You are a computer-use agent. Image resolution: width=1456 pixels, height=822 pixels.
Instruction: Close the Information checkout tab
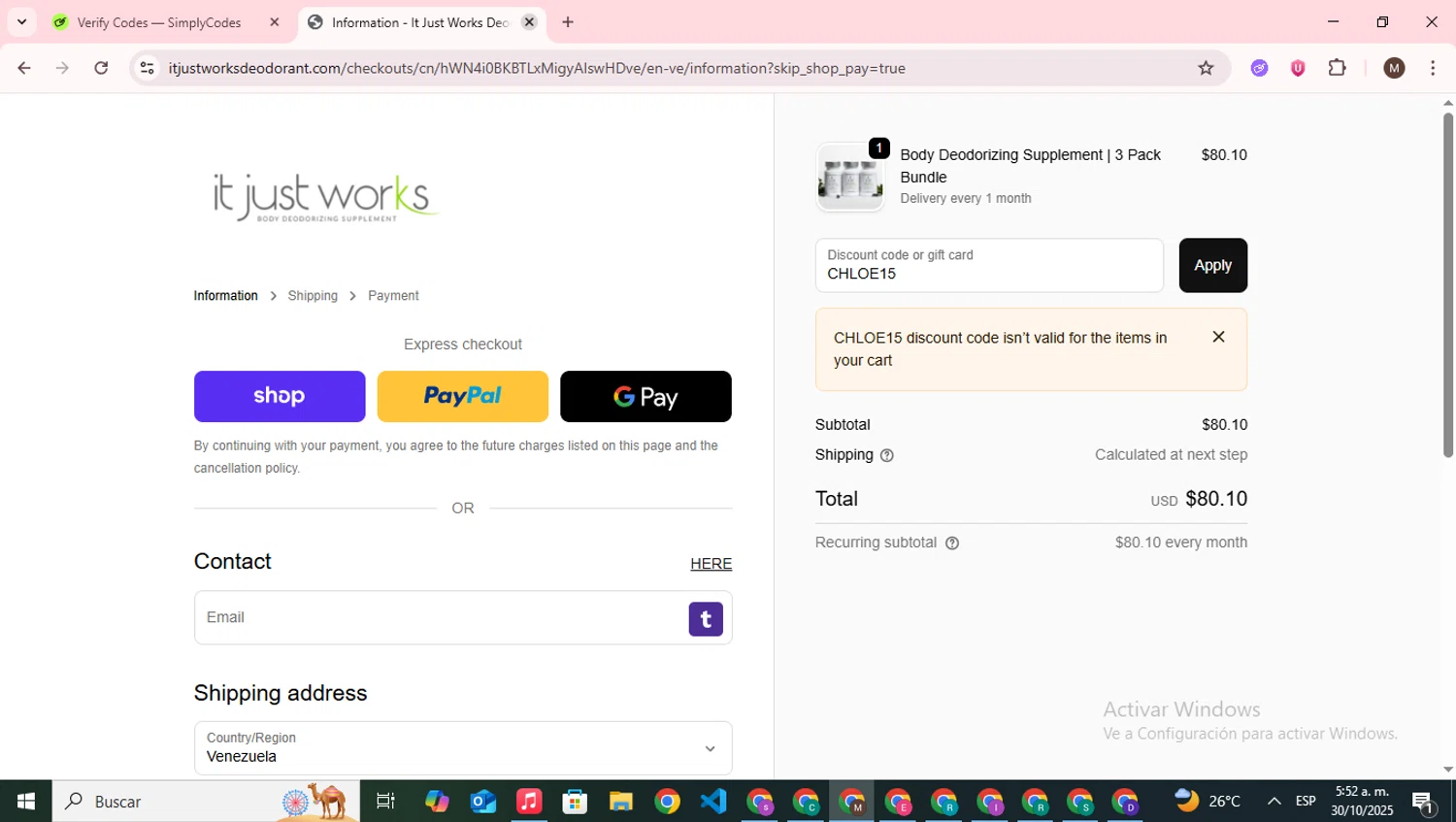(x=529, y=22)
